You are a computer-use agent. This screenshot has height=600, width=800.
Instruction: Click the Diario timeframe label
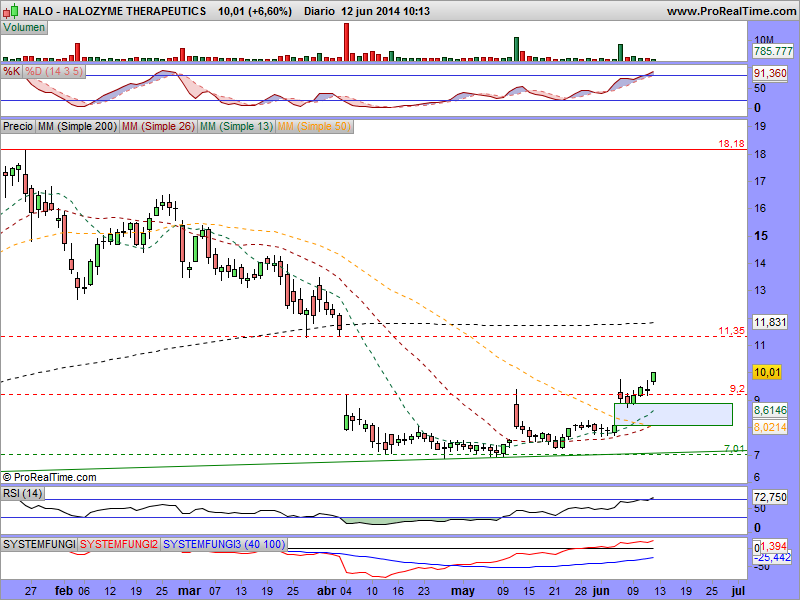319,11
